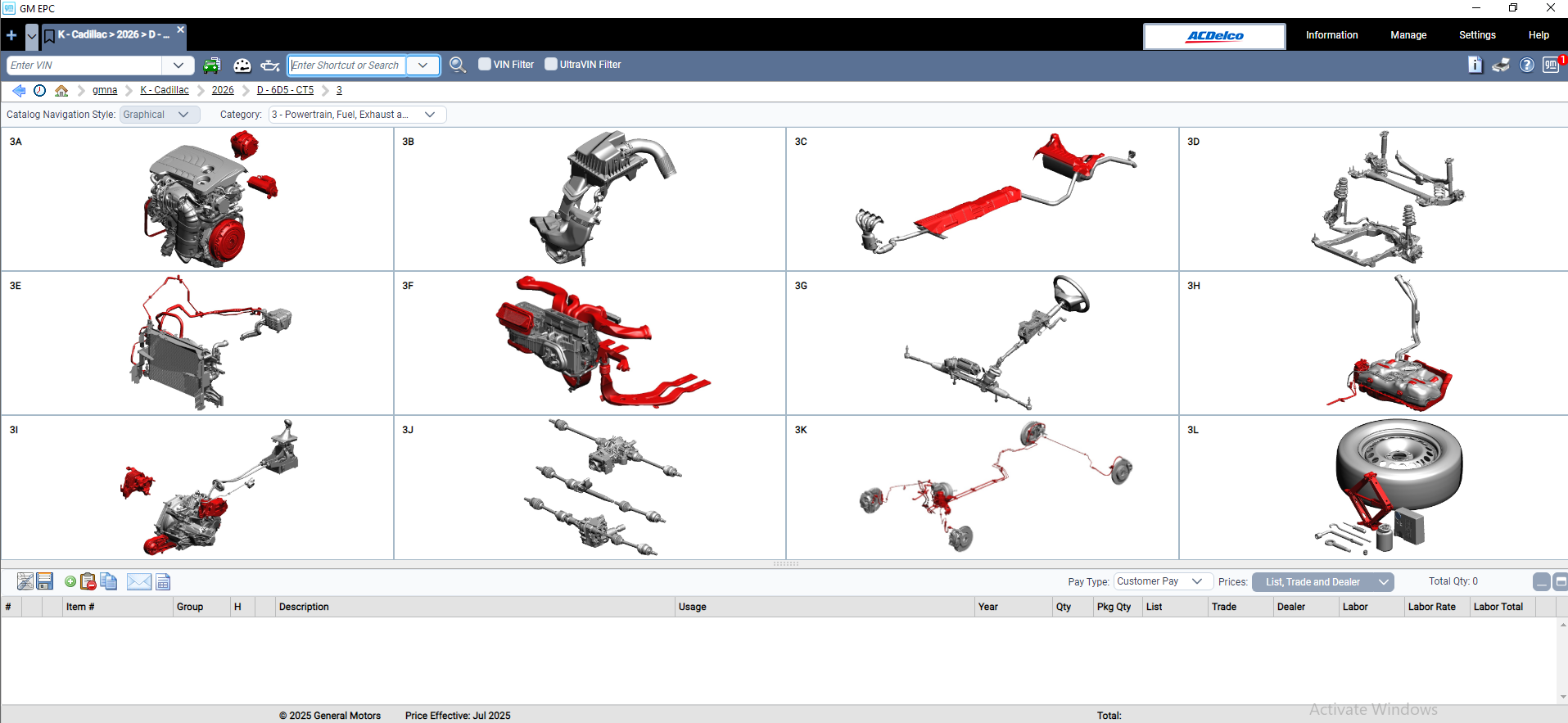Enable the VIN Filter checkbox
Screen dimensions: 1568x723
coord(485,64)
